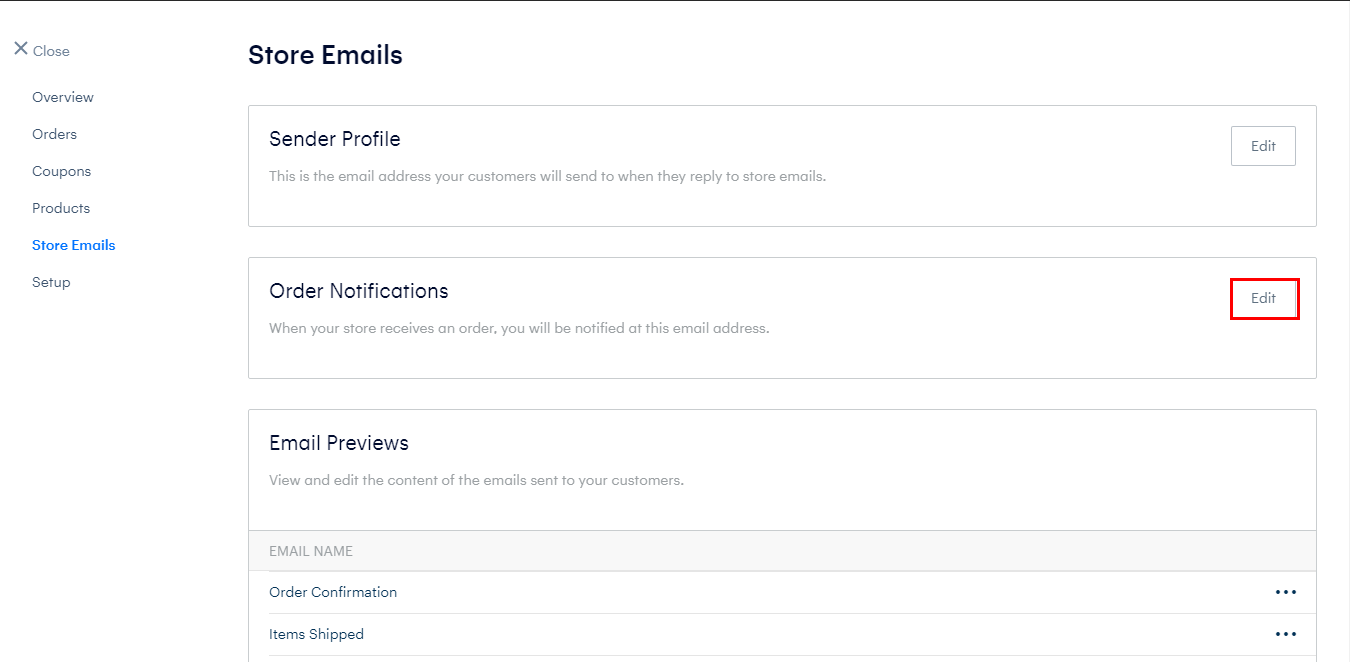Open the Order Confirmation email
Viewport: 1350px width, 662px height.
pyautogui.click(x=333, y=592)
